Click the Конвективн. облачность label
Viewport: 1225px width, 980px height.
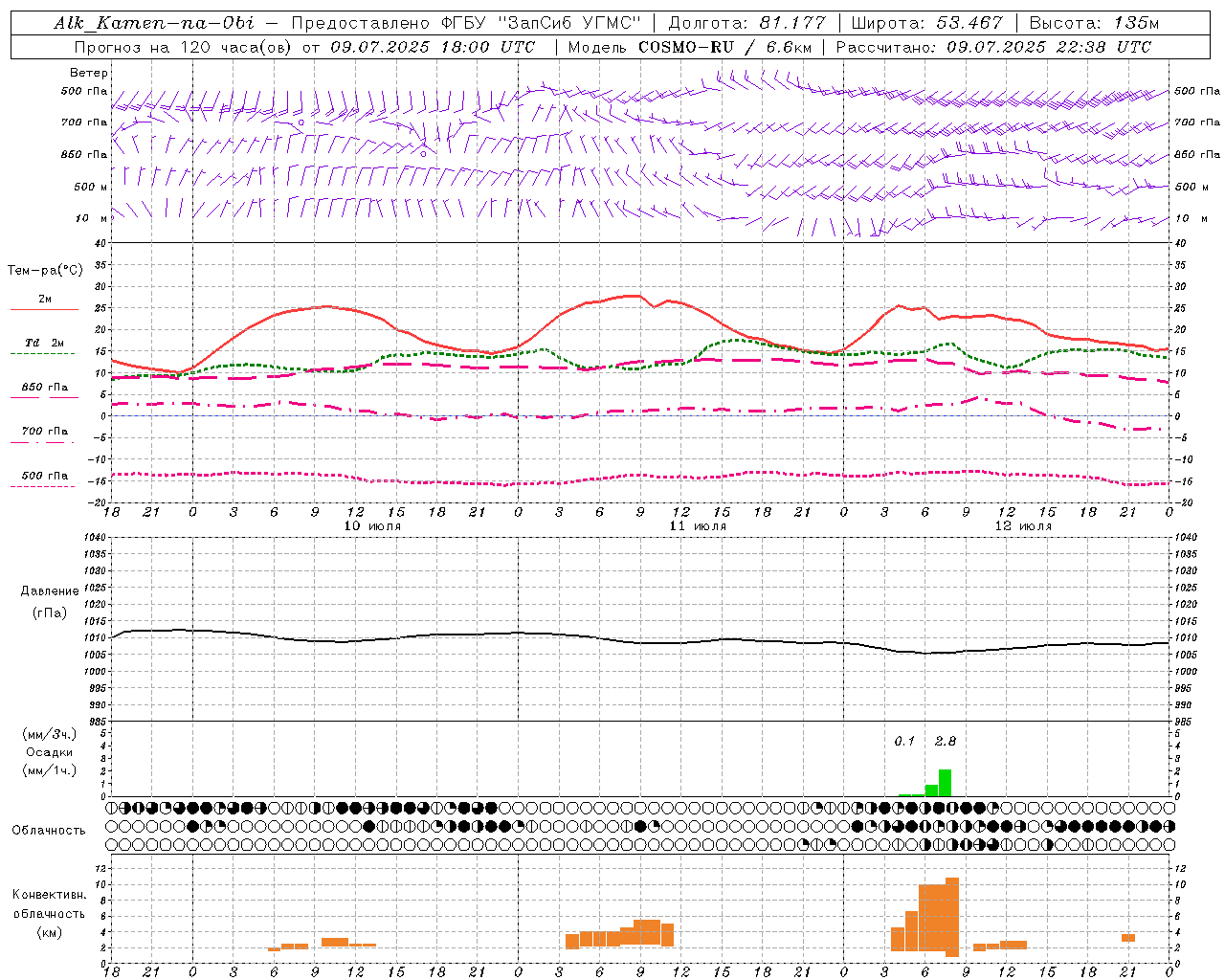[x=49, y=904]
